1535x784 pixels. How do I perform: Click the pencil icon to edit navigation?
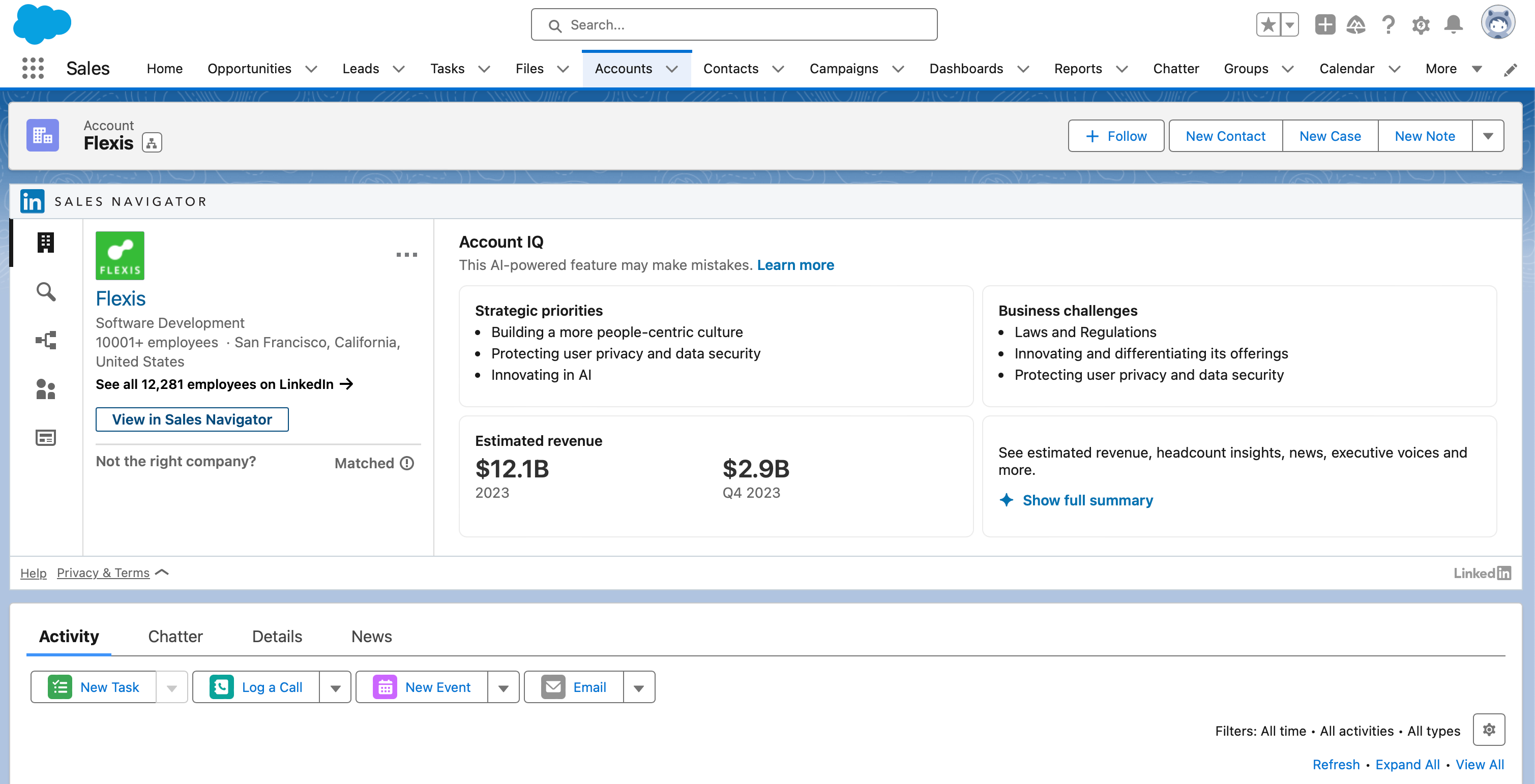point(1510,70)
